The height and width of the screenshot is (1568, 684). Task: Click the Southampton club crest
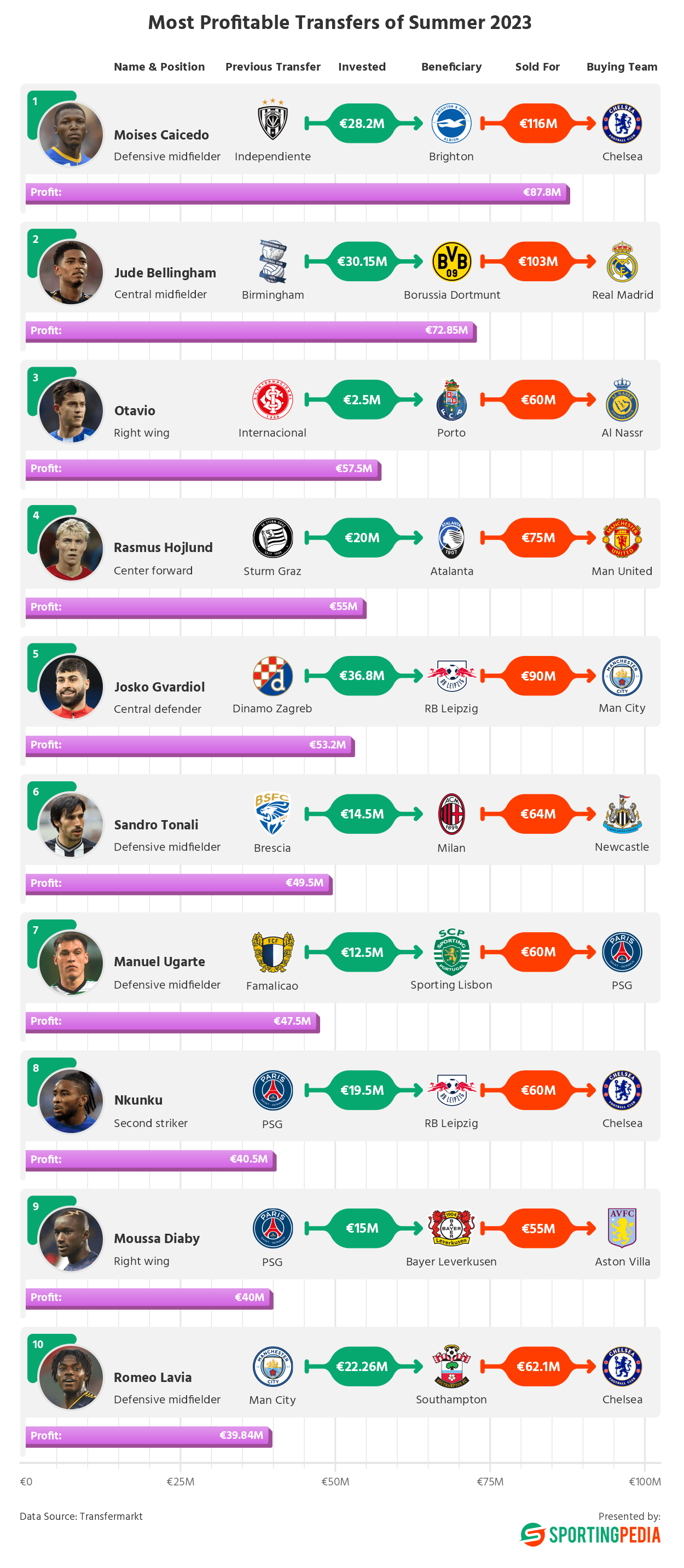click(451, 1367)
